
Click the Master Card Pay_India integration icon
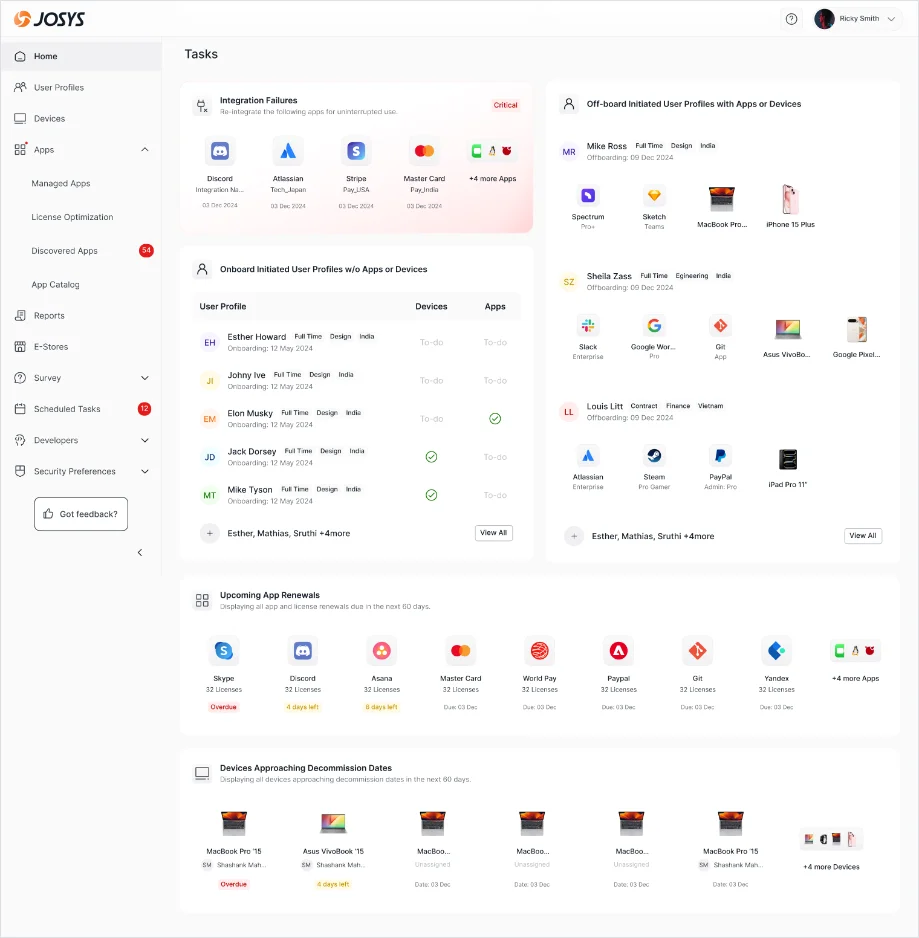pos(424,151)
